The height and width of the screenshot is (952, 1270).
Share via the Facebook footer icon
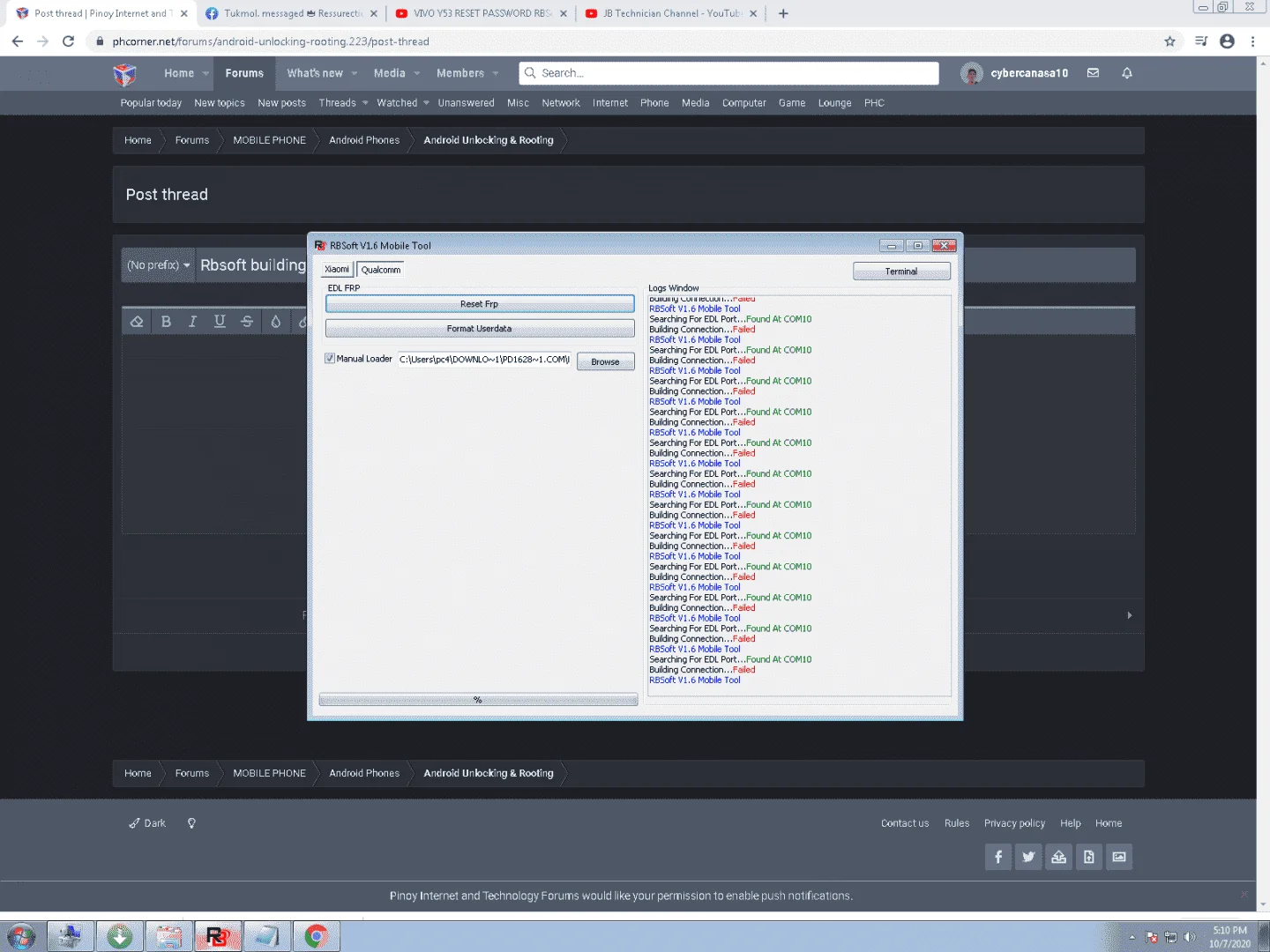click(x=998, y=857)
